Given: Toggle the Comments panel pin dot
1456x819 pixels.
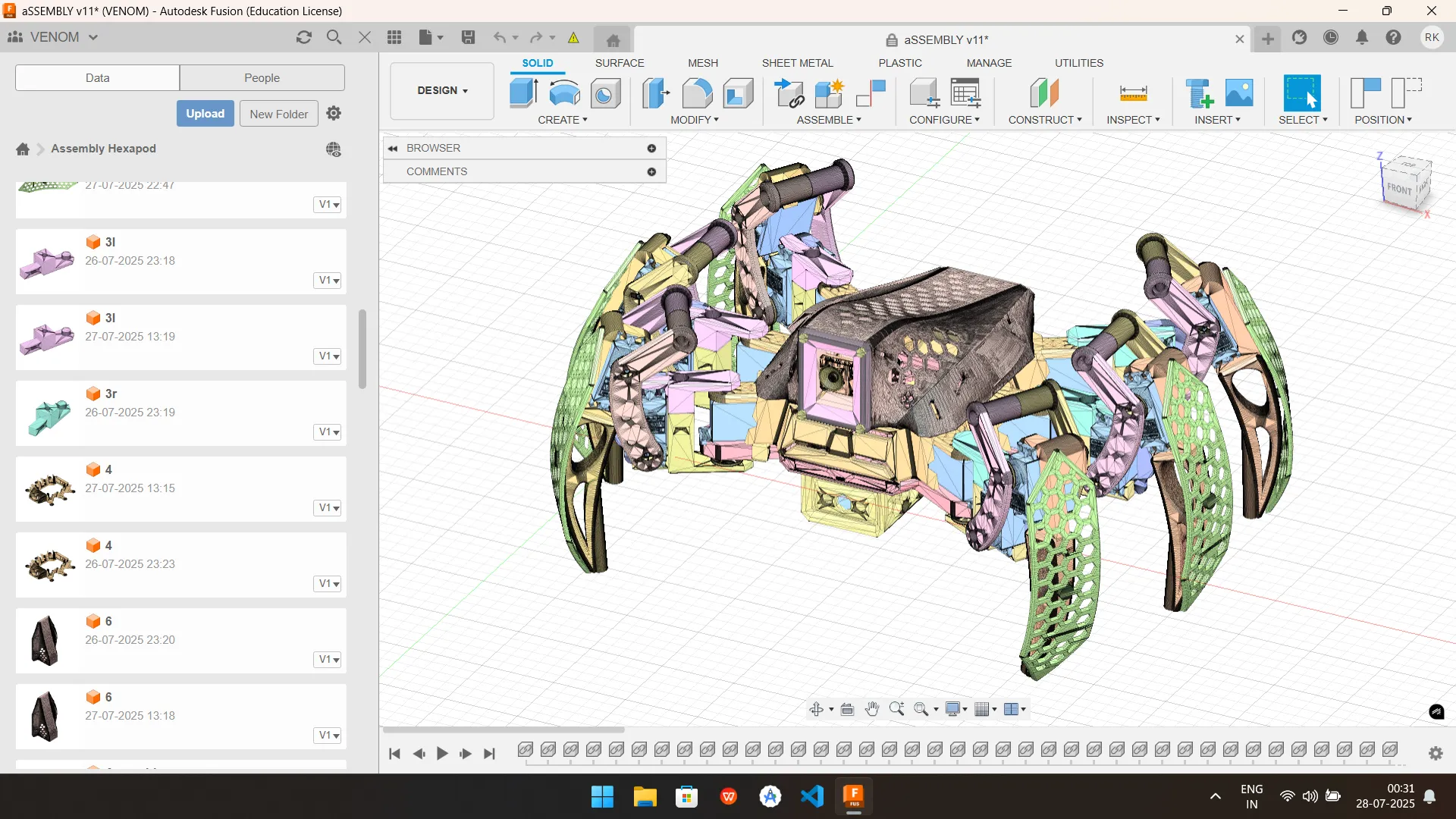Looking at the screenshot, I should point(651,172).
